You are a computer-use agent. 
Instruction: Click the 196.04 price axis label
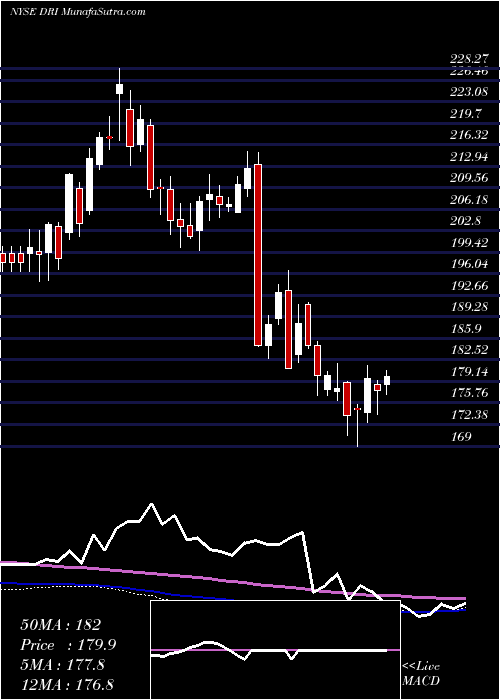coord(469,264)
